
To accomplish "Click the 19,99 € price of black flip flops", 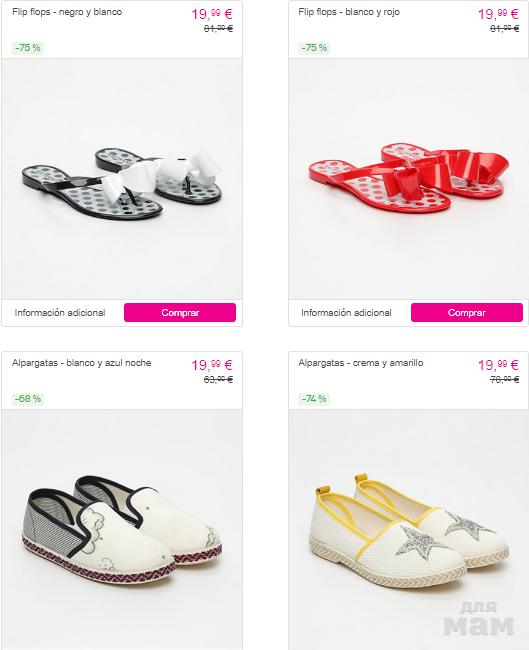I will click(212, 14).
